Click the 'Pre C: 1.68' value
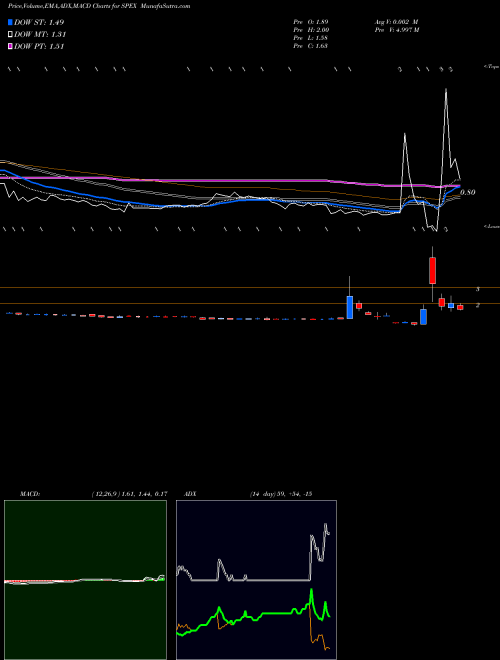This screenshot has width=500, height=660. point(311,45)
